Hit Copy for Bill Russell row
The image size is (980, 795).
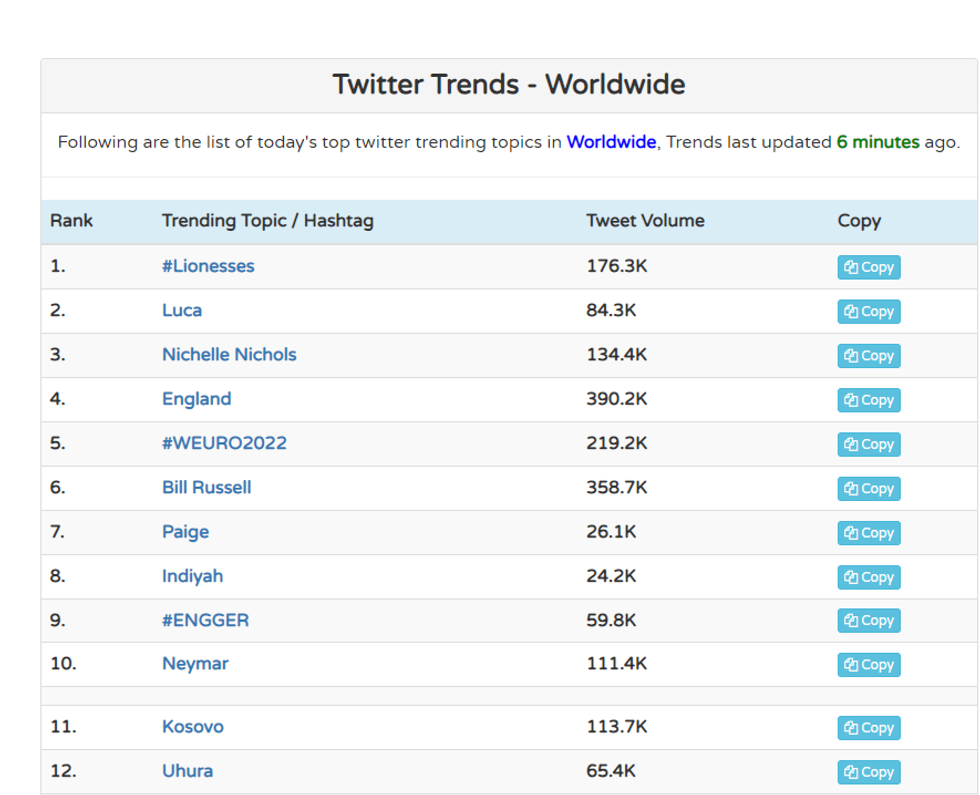point(868,489)
